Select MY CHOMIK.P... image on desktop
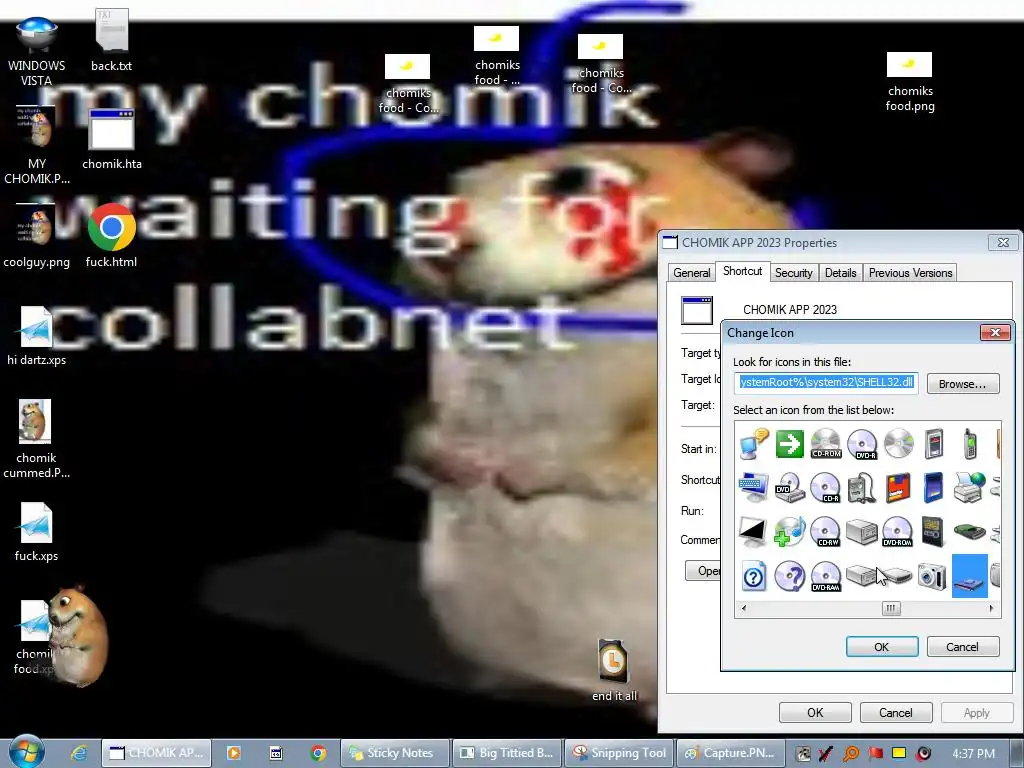 36,145
